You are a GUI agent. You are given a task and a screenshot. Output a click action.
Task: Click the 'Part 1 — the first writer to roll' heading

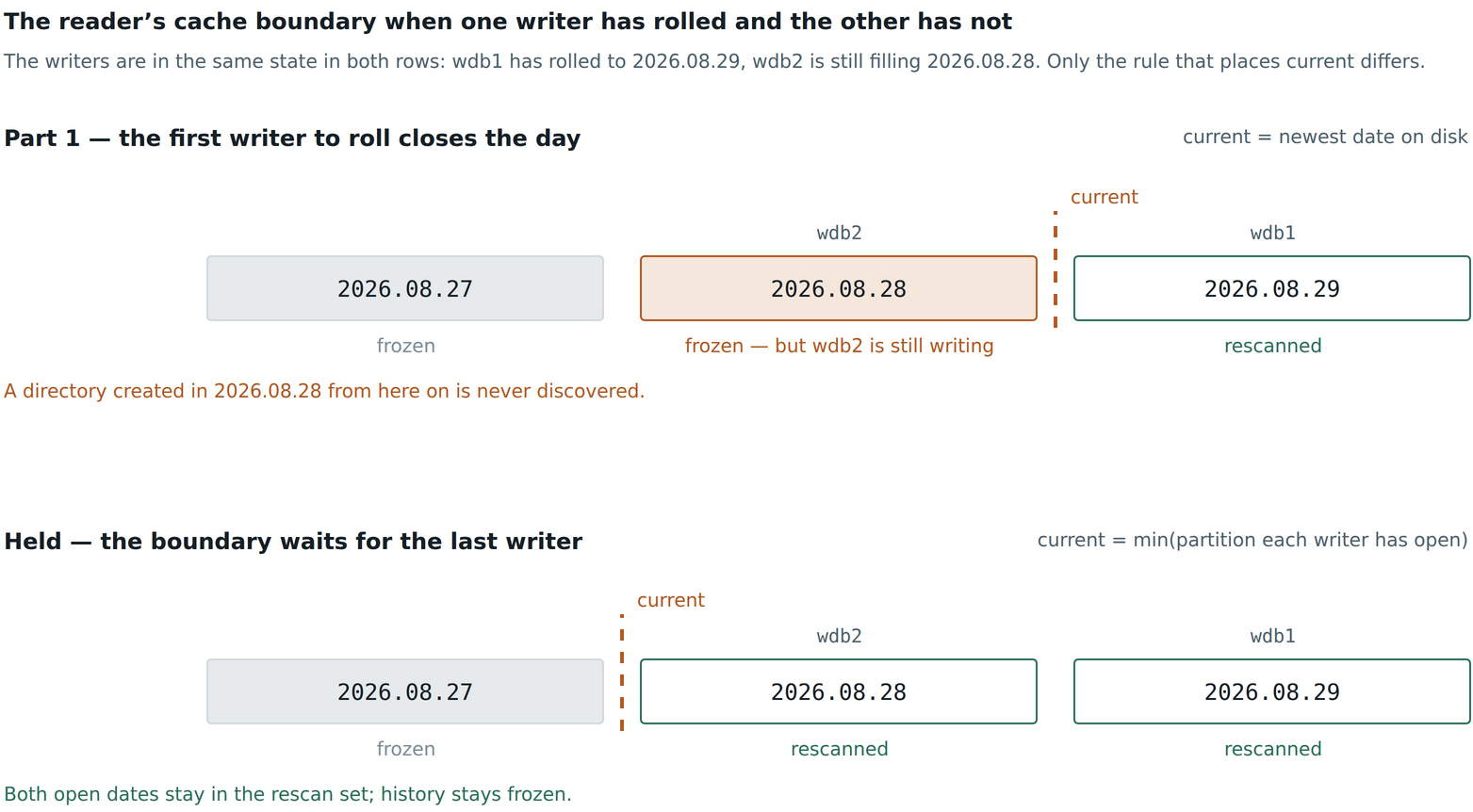coord(292,138)
